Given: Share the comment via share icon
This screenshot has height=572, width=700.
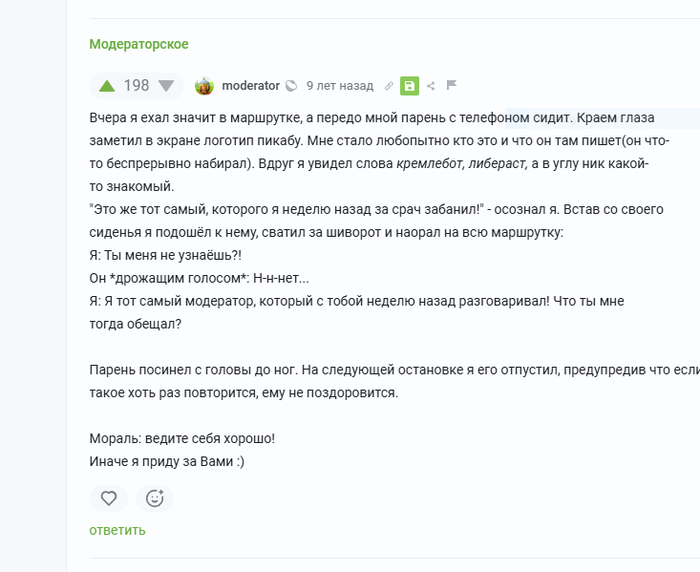Looking at the screenshot, I should (x=431, y=86).
